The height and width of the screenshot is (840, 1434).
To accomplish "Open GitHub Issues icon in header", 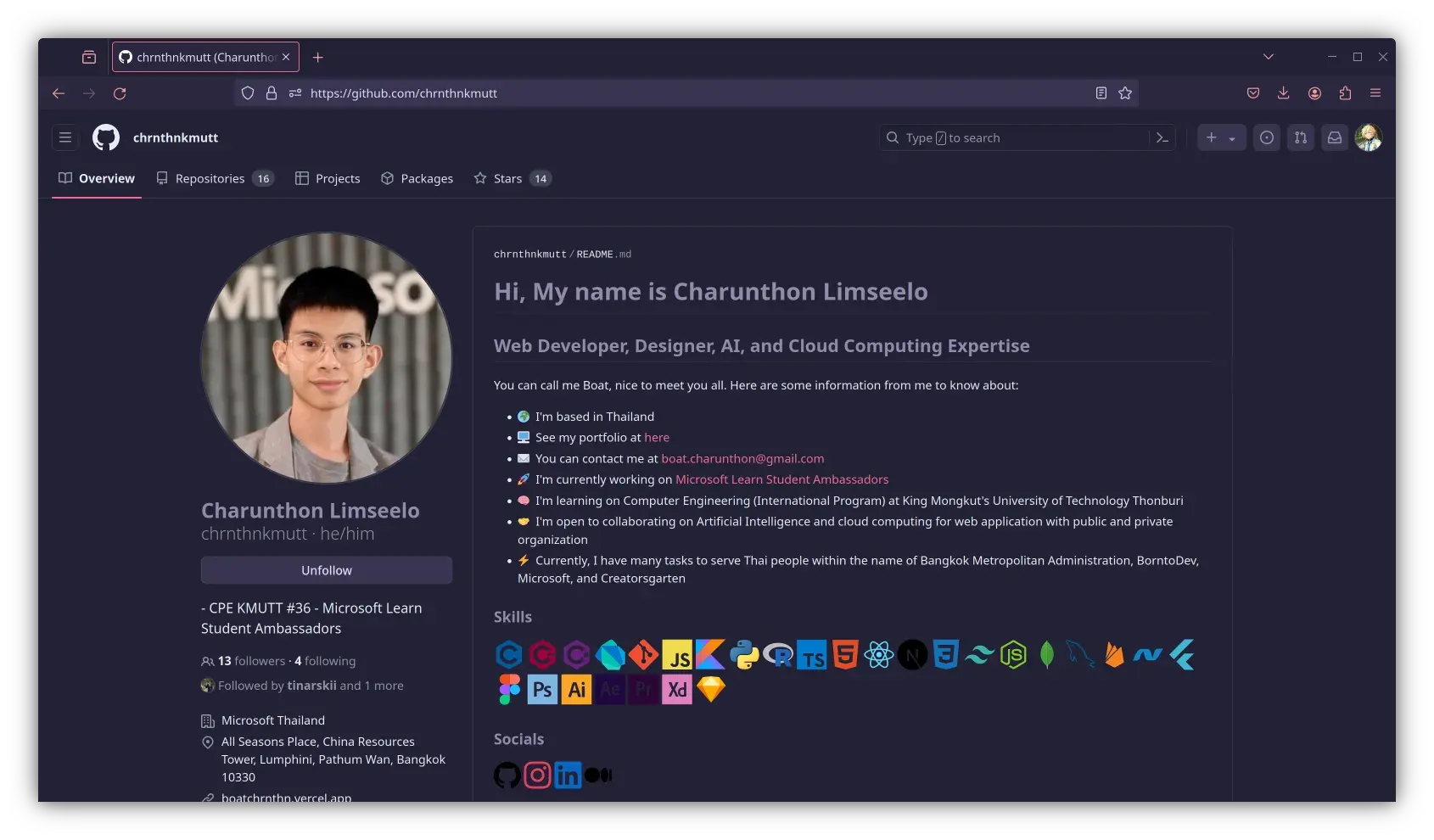I will 1267,137.
